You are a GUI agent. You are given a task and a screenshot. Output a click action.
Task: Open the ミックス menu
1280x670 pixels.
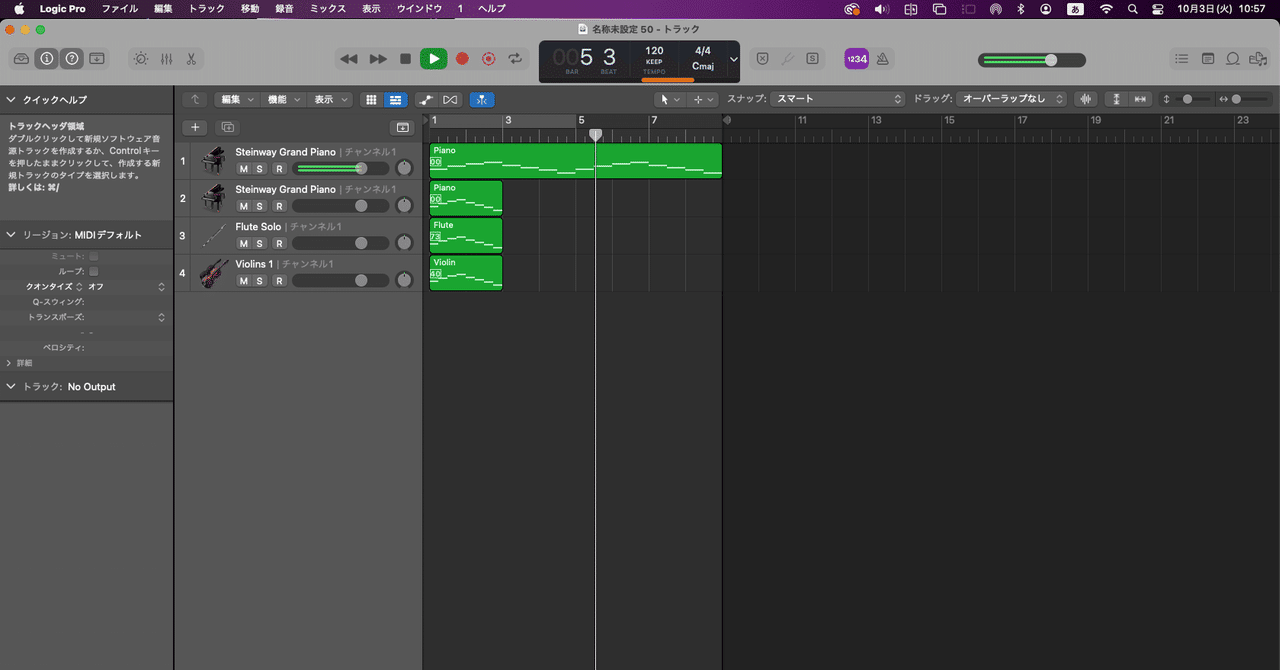(x=328, y=8)
